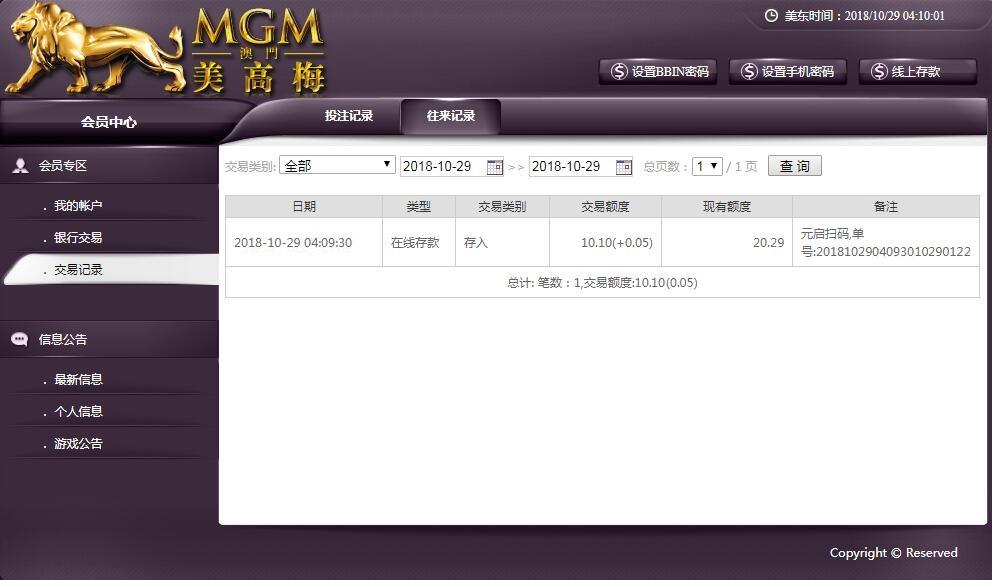Select the 往来记录 tab
Viewport: 992px width, 580px height.
(450, 116)
